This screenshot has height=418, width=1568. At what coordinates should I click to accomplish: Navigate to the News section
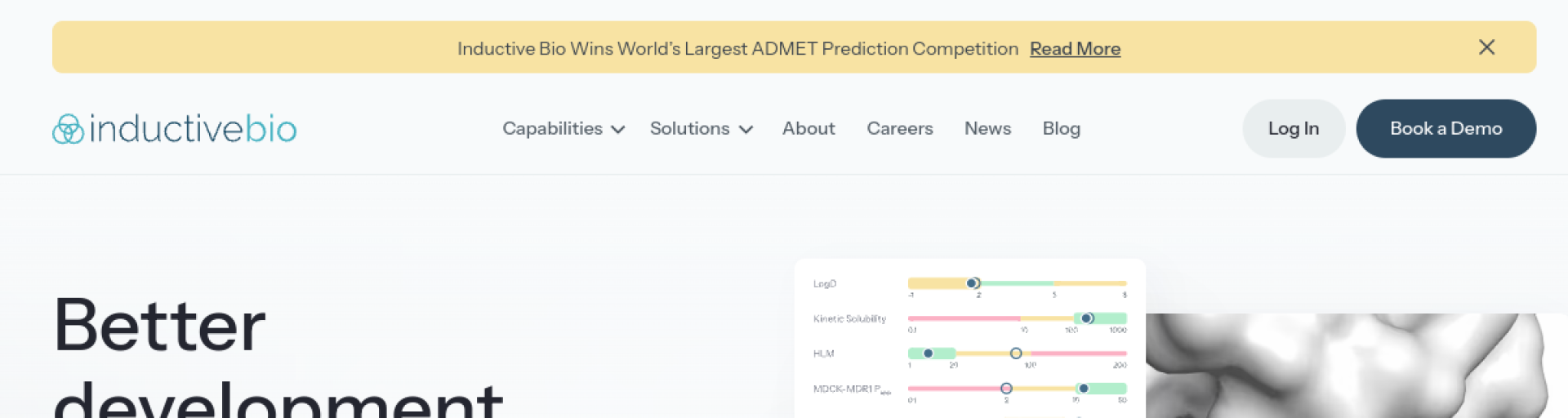tap(987, 129)
